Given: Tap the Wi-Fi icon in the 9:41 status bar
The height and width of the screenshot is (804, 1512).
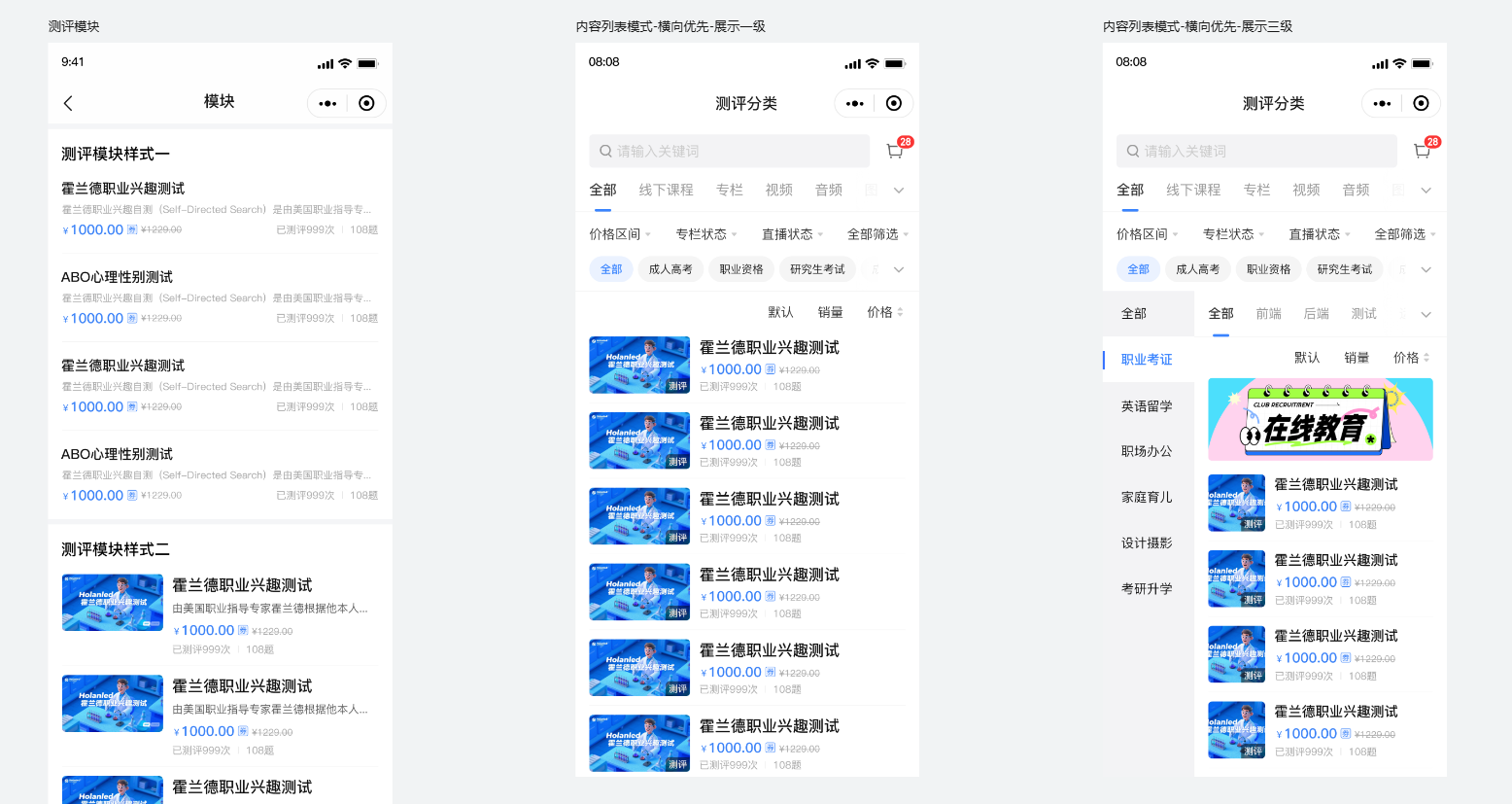Looking at the screenshot, I should [x=345, y=64].
